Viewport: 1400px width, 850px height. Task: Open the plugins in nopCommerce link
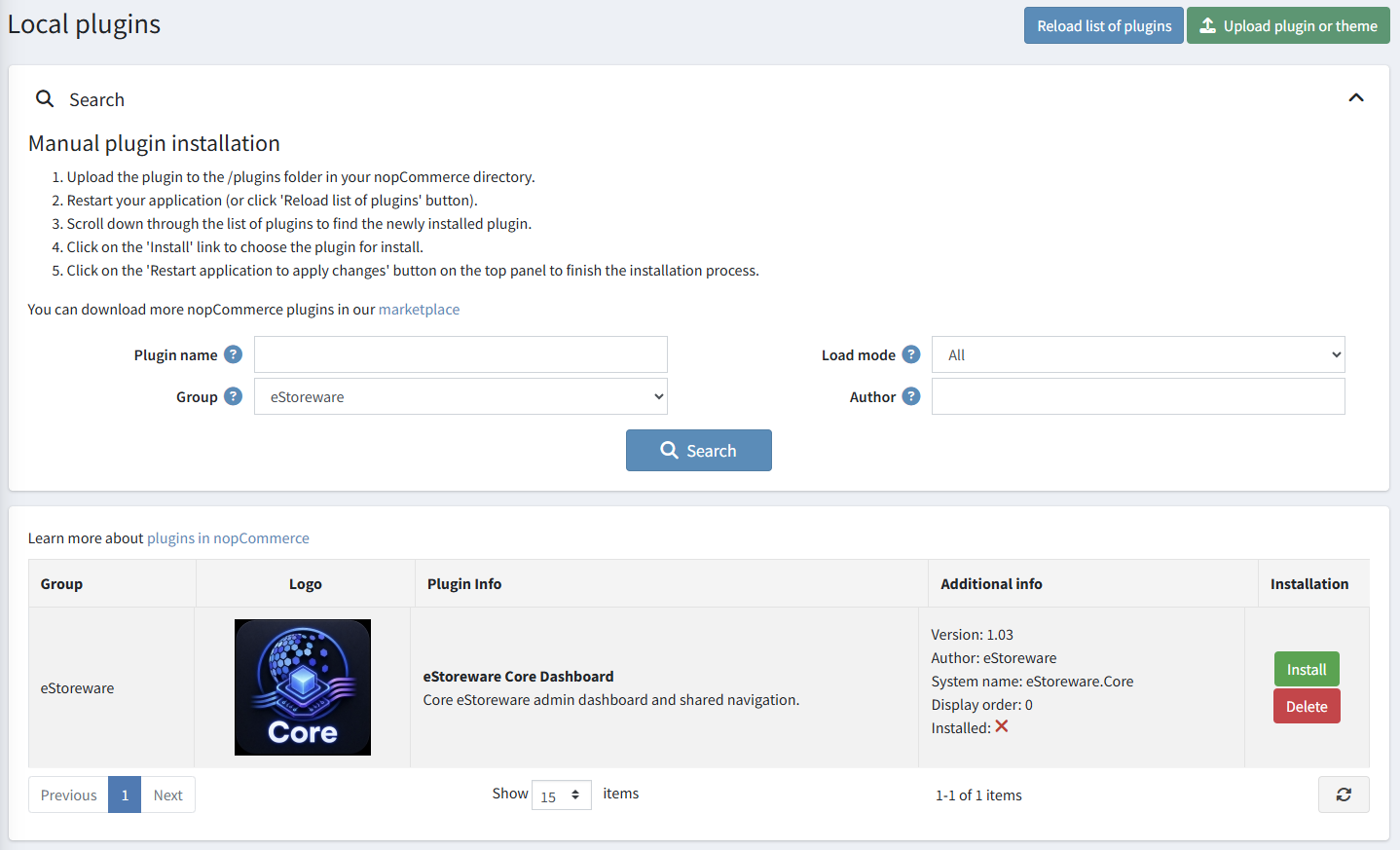coord(228,538)
